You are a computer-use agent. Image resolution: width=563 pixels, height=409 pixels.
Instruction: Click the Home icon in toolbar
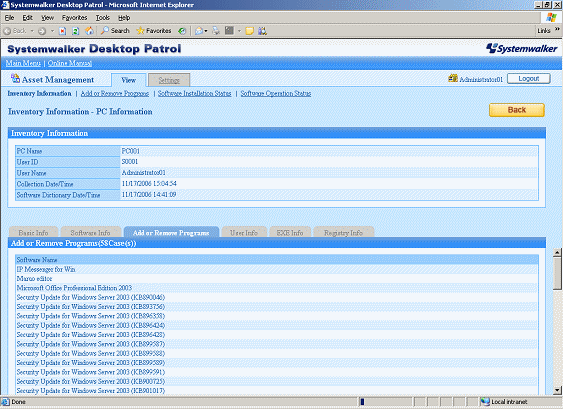pyautogui.click(x=89, y=31)
